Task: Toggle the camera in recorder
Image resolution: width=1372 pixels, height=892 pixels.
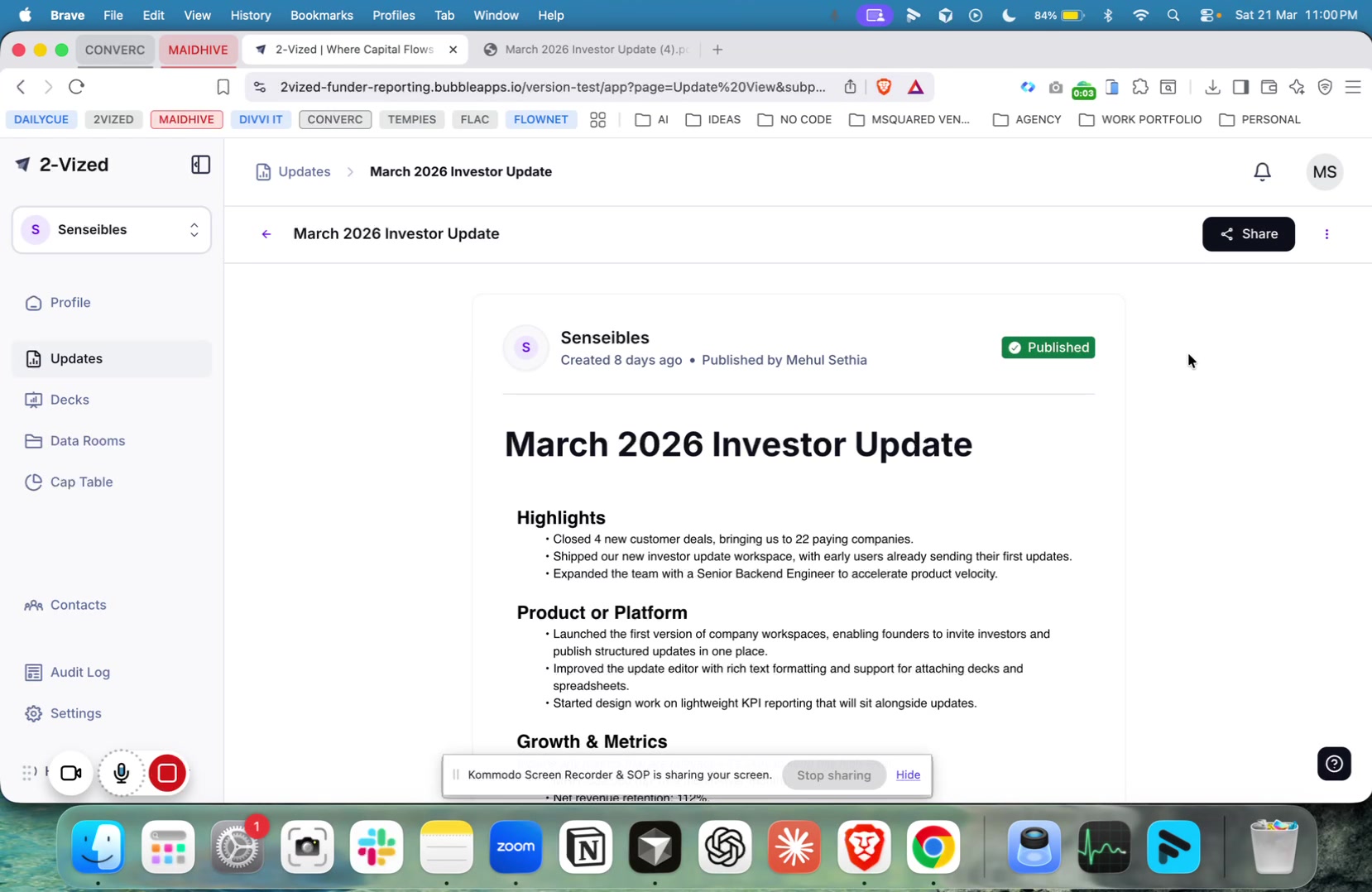Action: (x=70, y=773)
